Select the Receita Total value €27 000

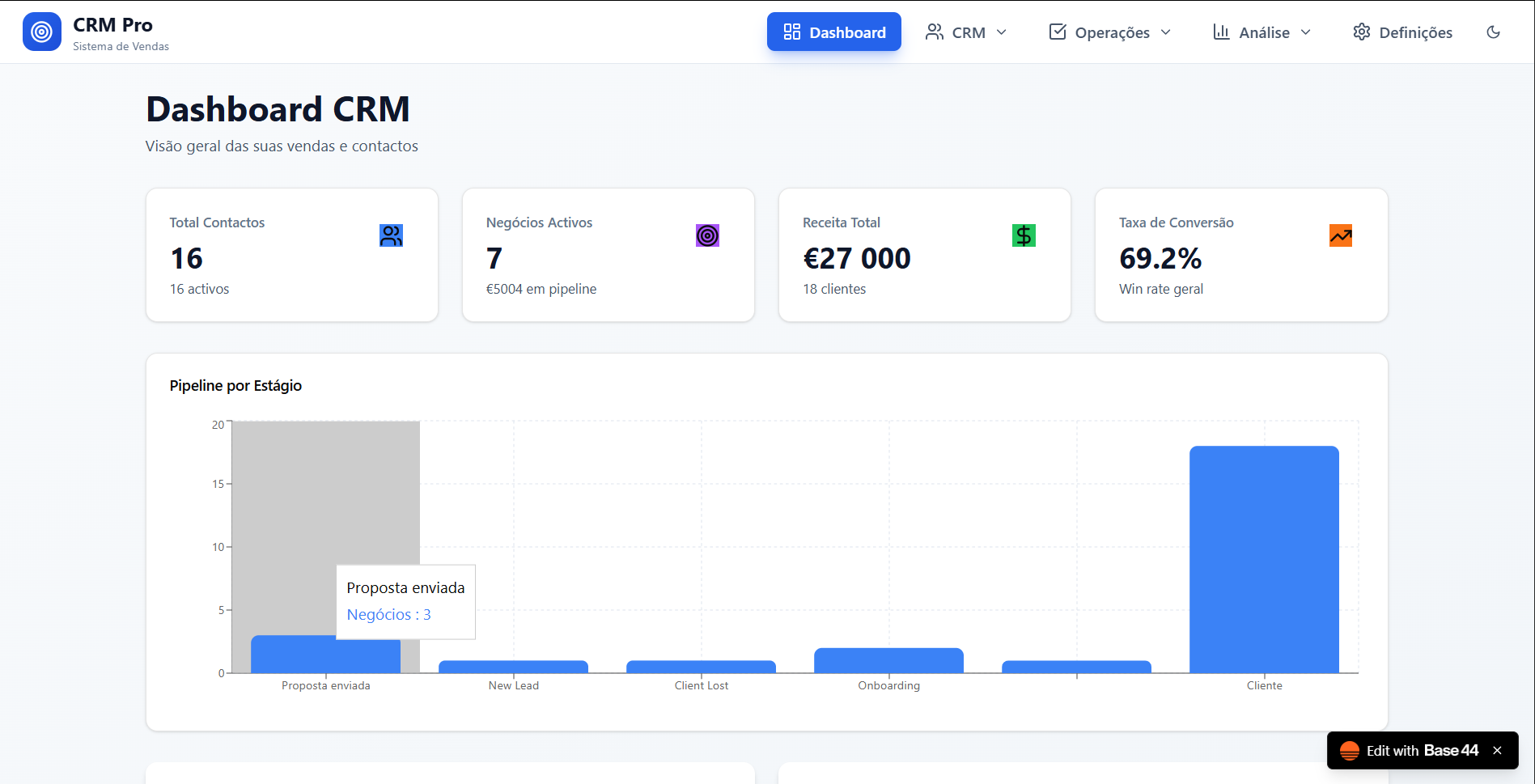pos(857,258)
